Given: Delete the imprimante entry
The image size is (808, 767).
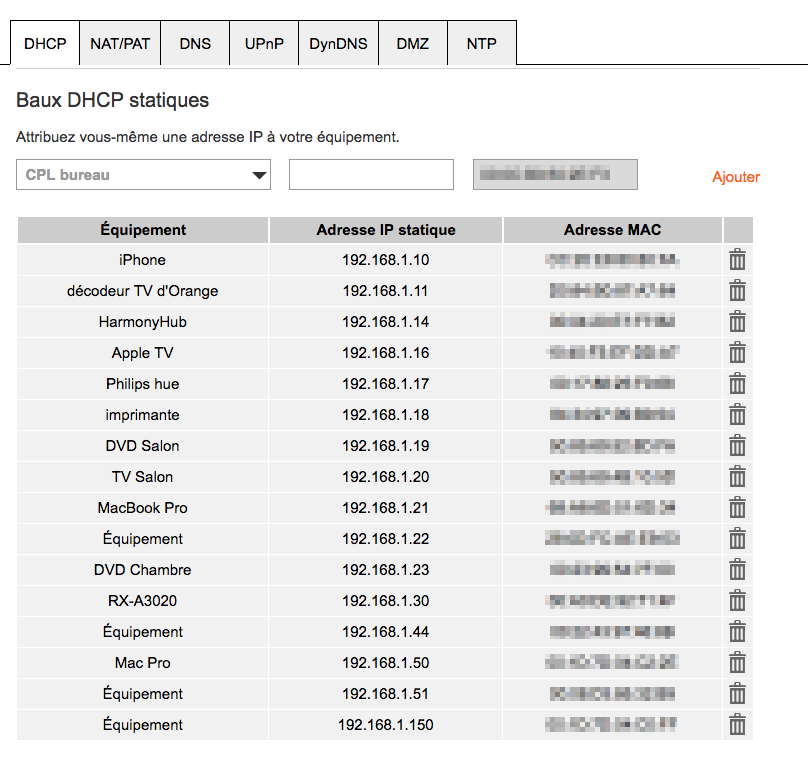Looking at the screenshot, I should [x=737, y=415].
